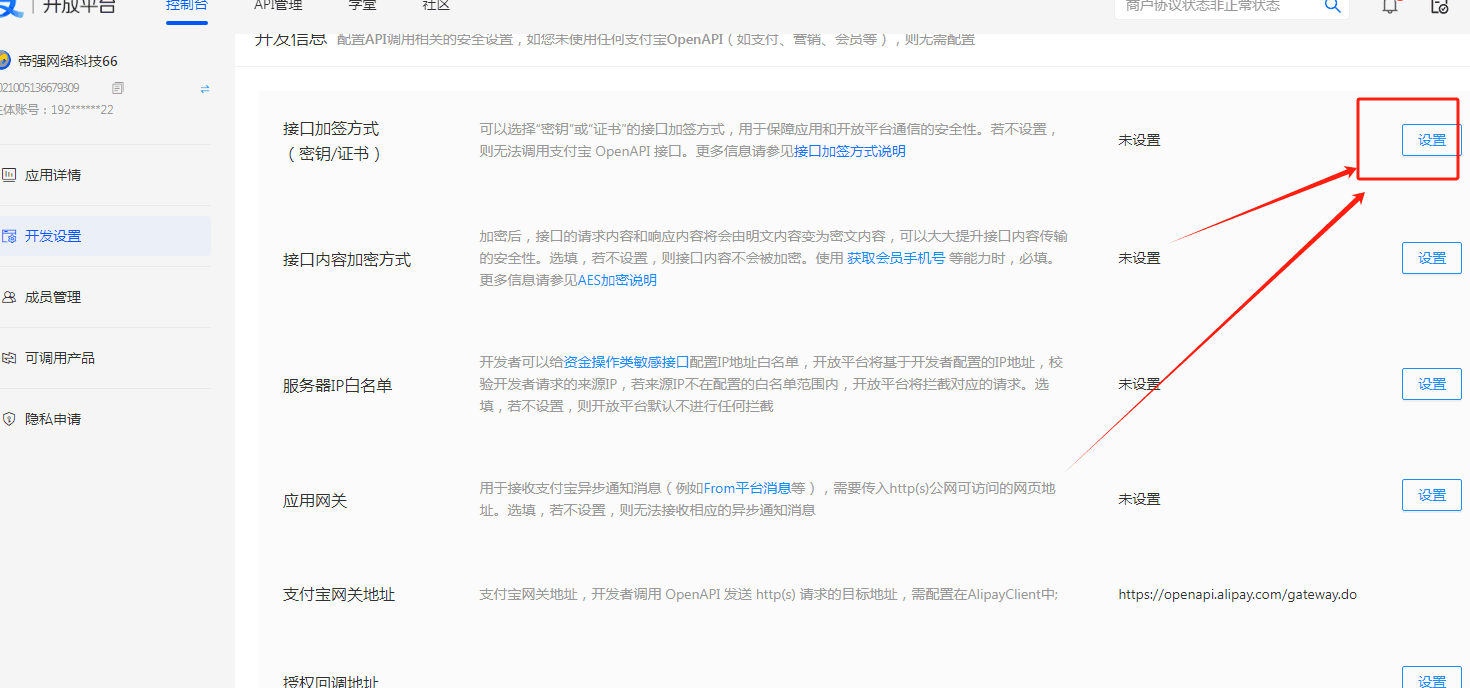Click 设置 for 服务器IP白名单
Screen dimensions: 1470x688
point(1432,384)
